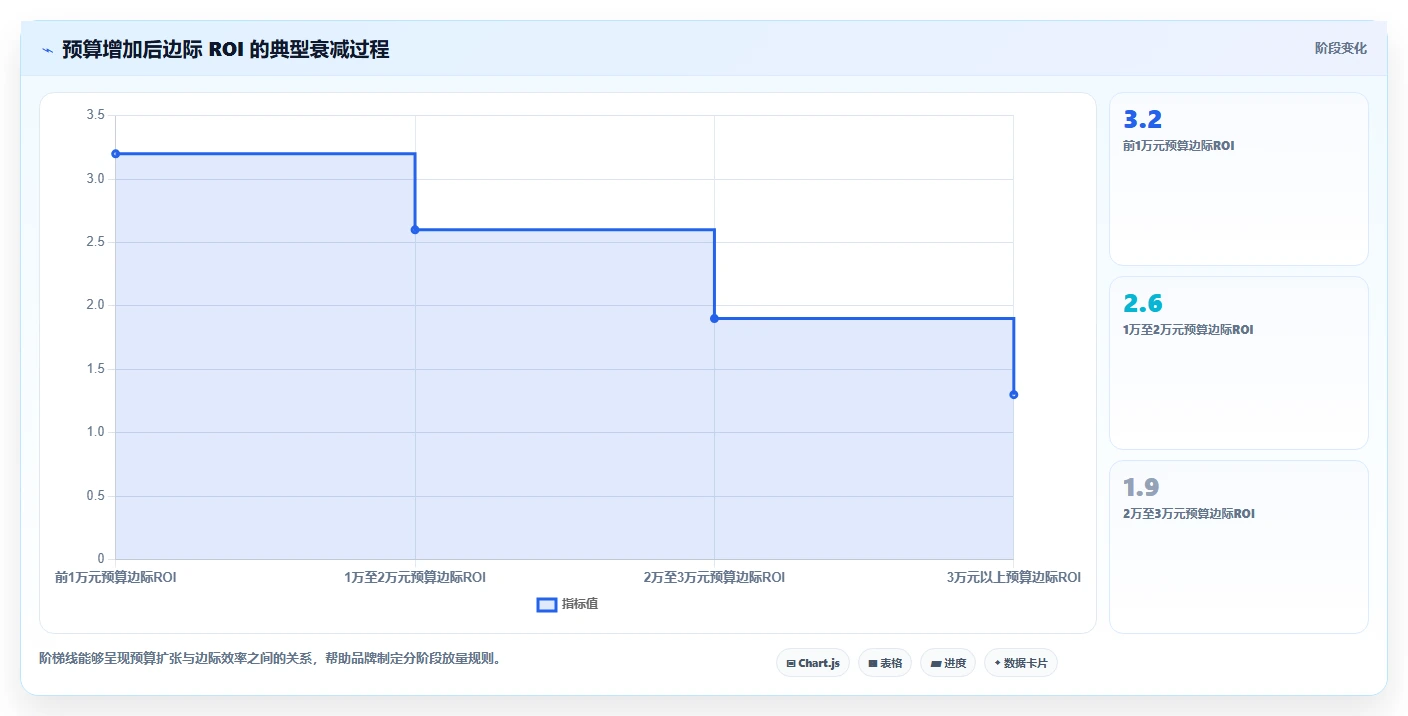1408x716 pixels.
Task: Click the footnote text about 阶梯线
Action: tap(270, 659)
